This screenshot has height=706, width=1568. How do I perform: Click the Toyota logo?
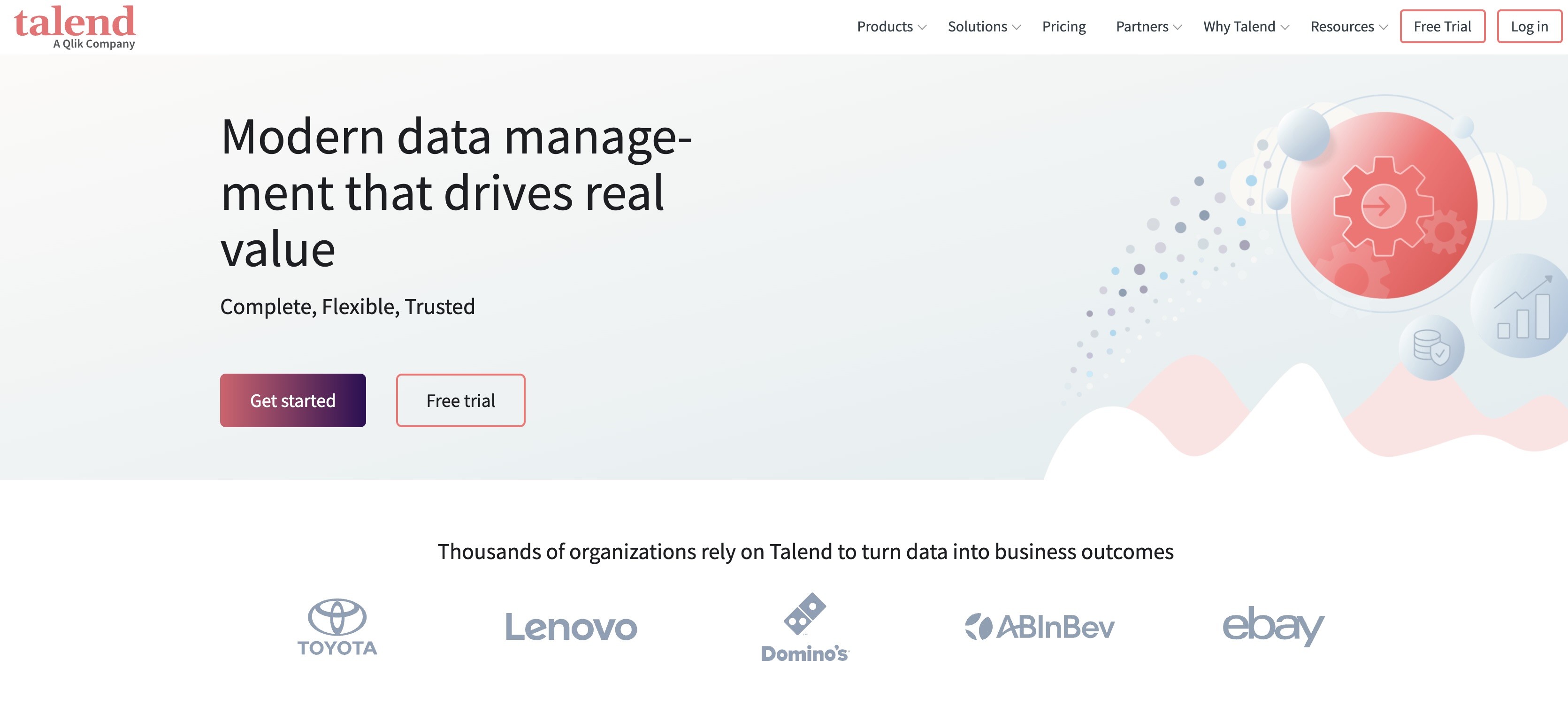coord(337,626)
